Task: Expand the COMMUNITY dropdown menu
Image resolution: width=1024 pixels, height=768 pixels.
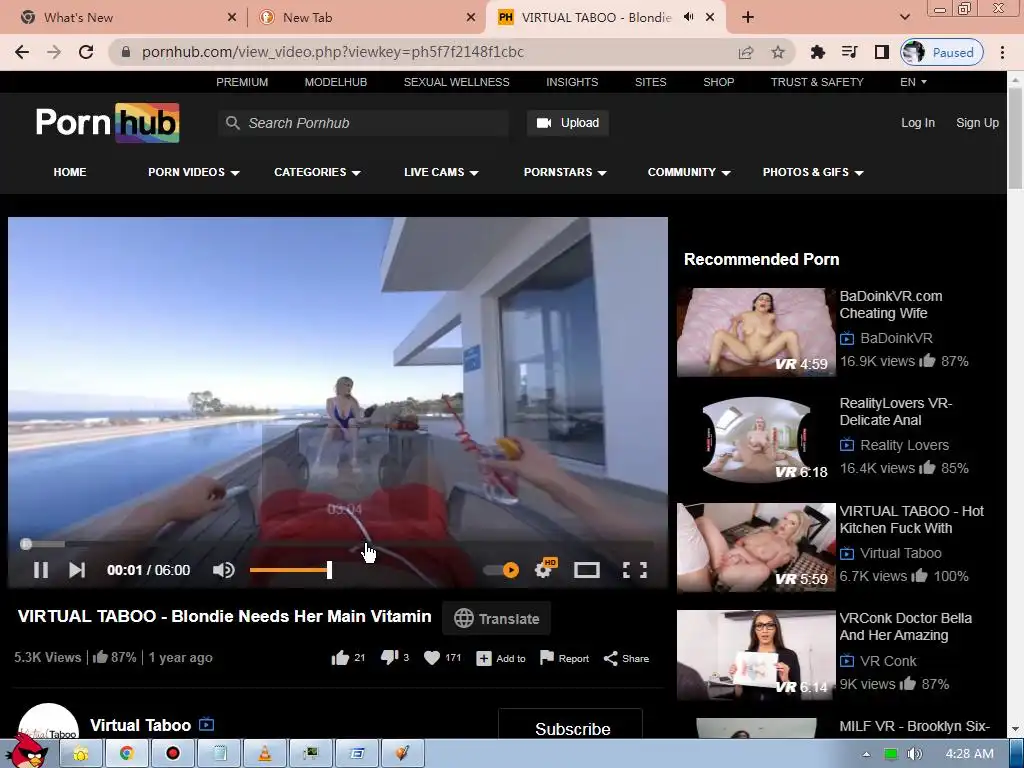Action: 688,172
